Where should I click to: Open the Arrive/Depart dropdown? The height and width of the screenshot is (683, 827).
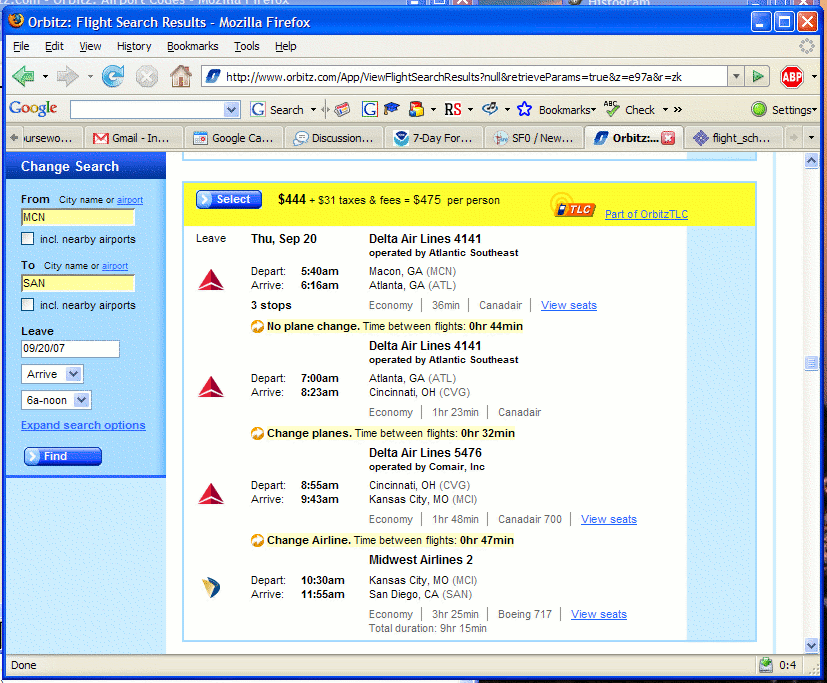coord(52,374)
